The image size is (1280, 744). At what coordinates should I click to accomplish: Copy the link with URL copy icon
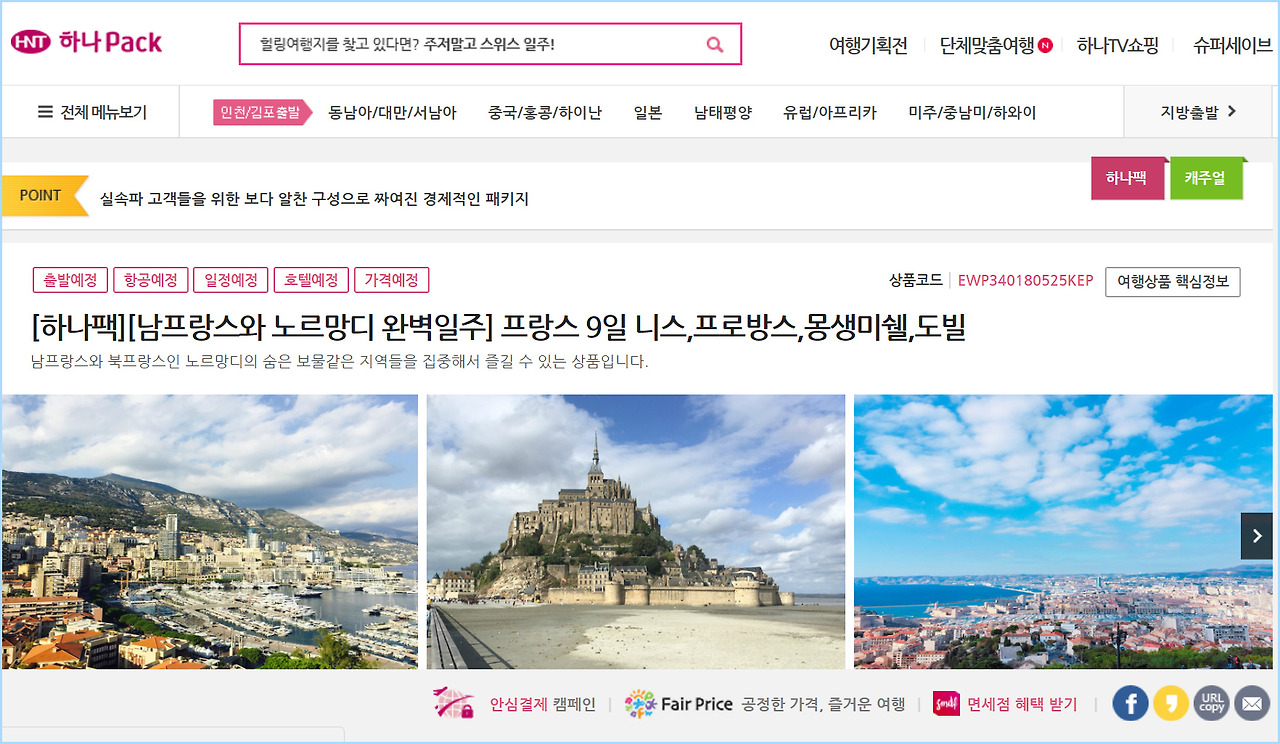click(1212, 703)
